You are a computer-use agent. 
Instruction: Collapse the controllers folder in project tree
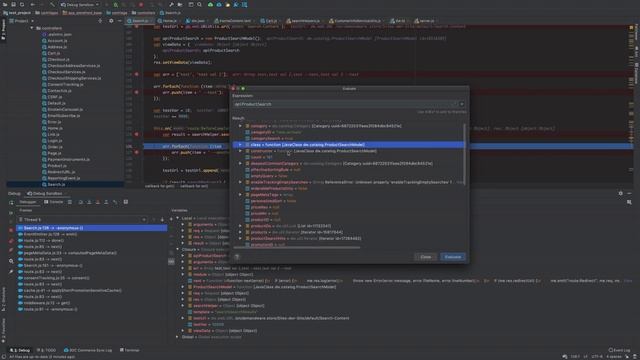coord(32,28)
